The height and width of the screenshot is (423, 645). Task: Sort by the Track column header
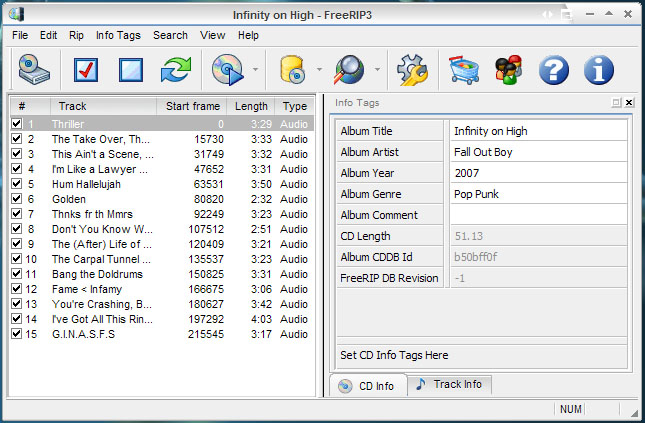click(x=103, y=106)
